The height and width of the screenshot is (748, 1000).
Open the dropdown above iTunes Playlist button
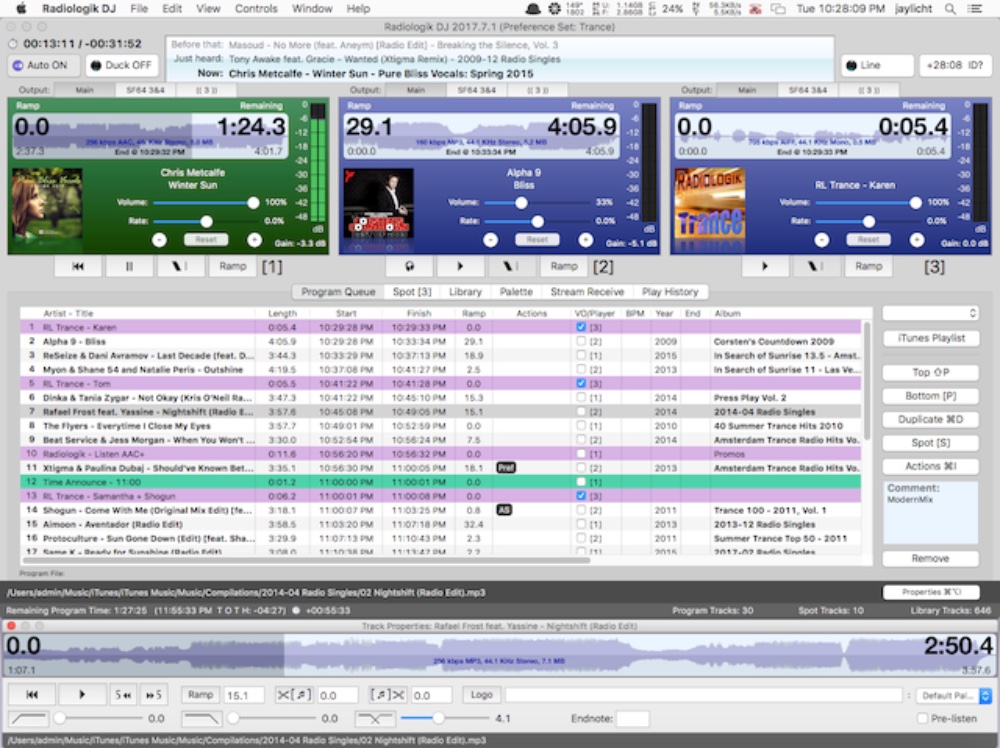(x=930, y=313)
